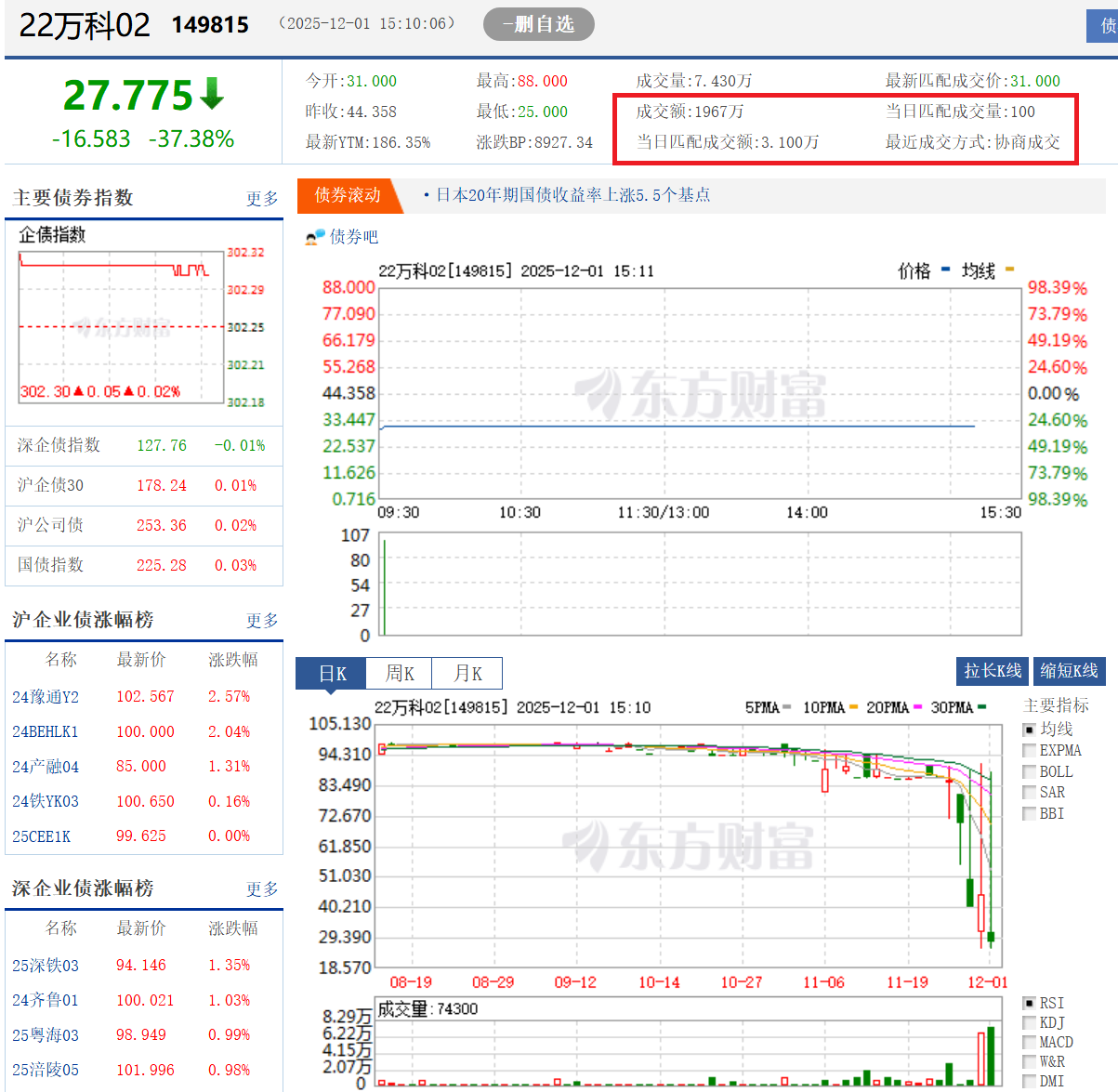The width and height of the screenshot is (1118, 1092).
Task: Click the 11-06 date marker on K-line axis
Action: tap(823, 982)
